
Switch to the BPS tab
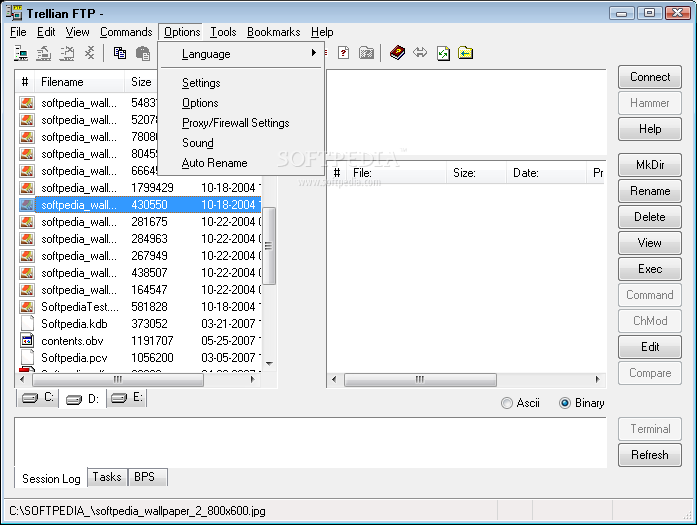(147, 477)
